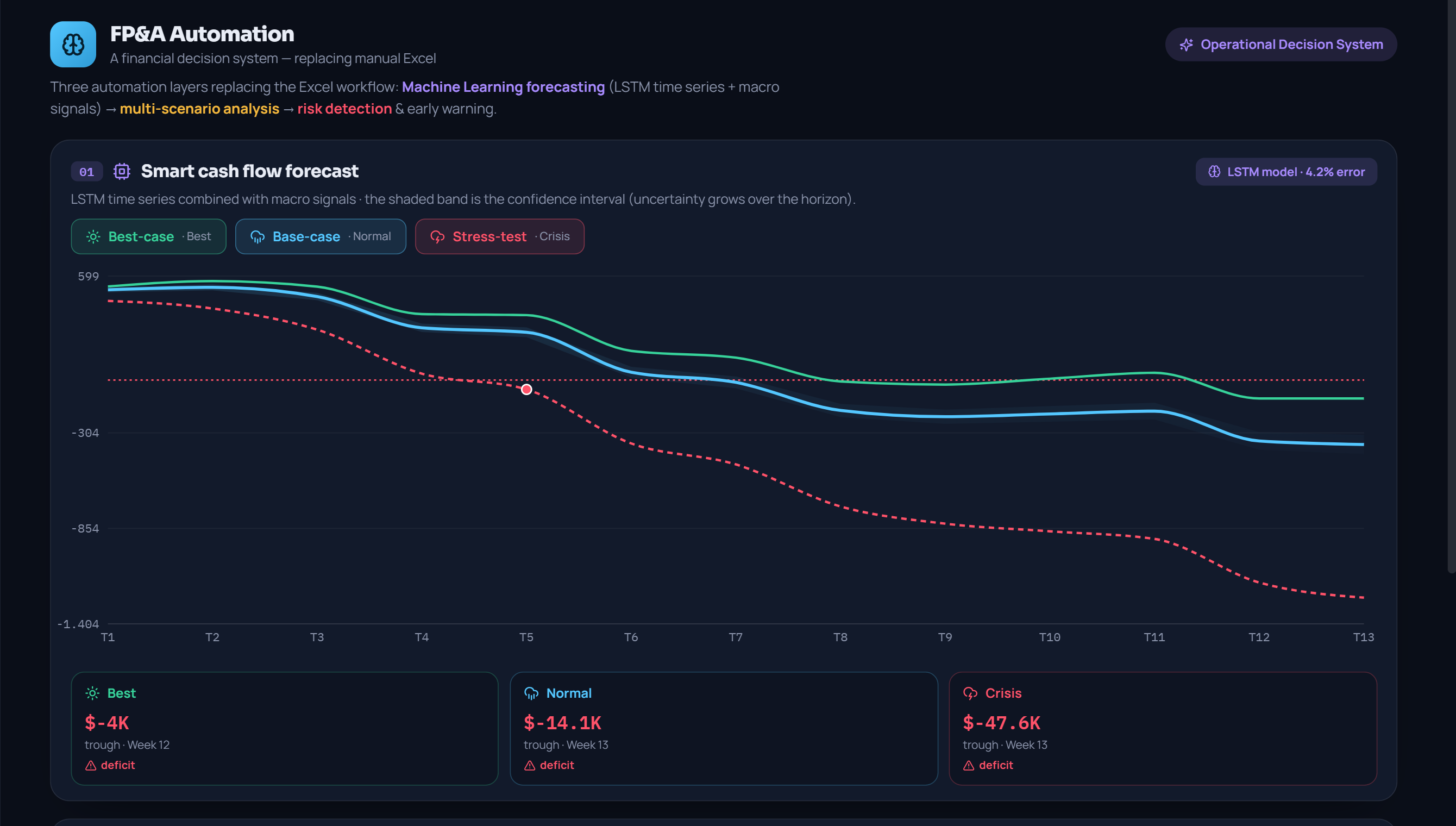The image size is (1456, 826).
Task: Click the warning triangle in the Normal card
Action: pos(530,765)
